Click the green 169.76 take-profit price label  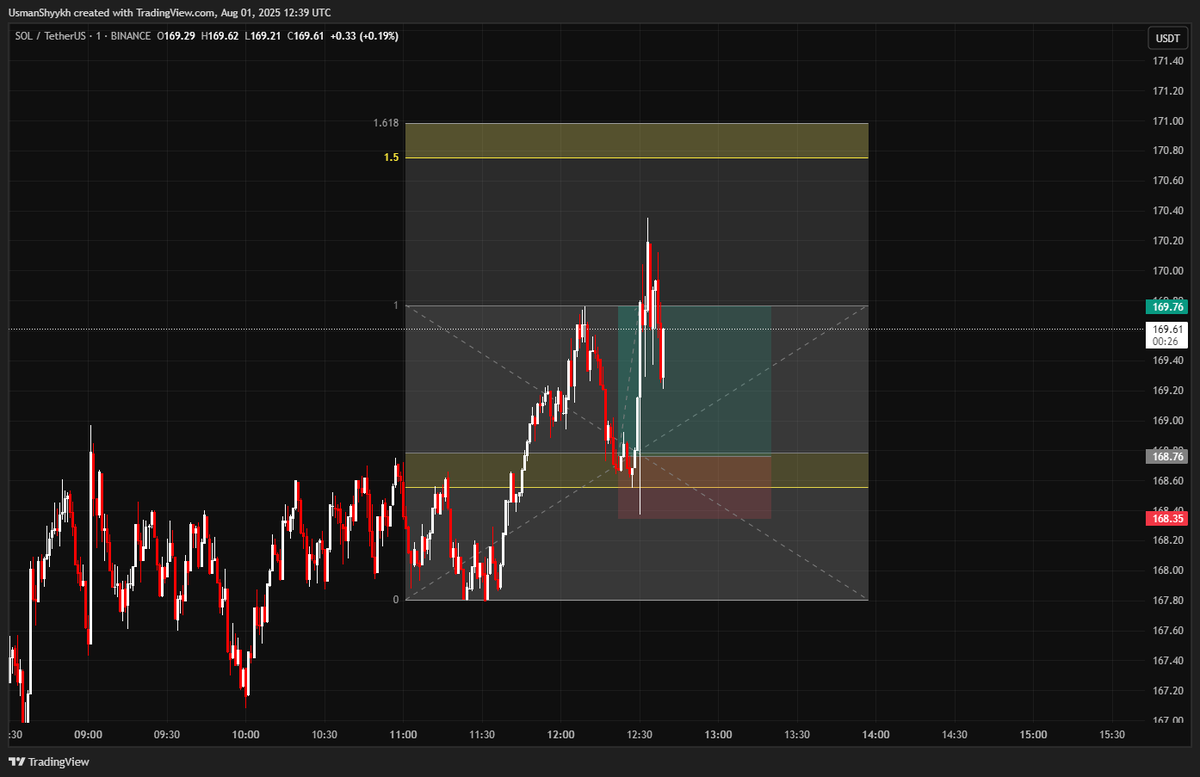1168,308
